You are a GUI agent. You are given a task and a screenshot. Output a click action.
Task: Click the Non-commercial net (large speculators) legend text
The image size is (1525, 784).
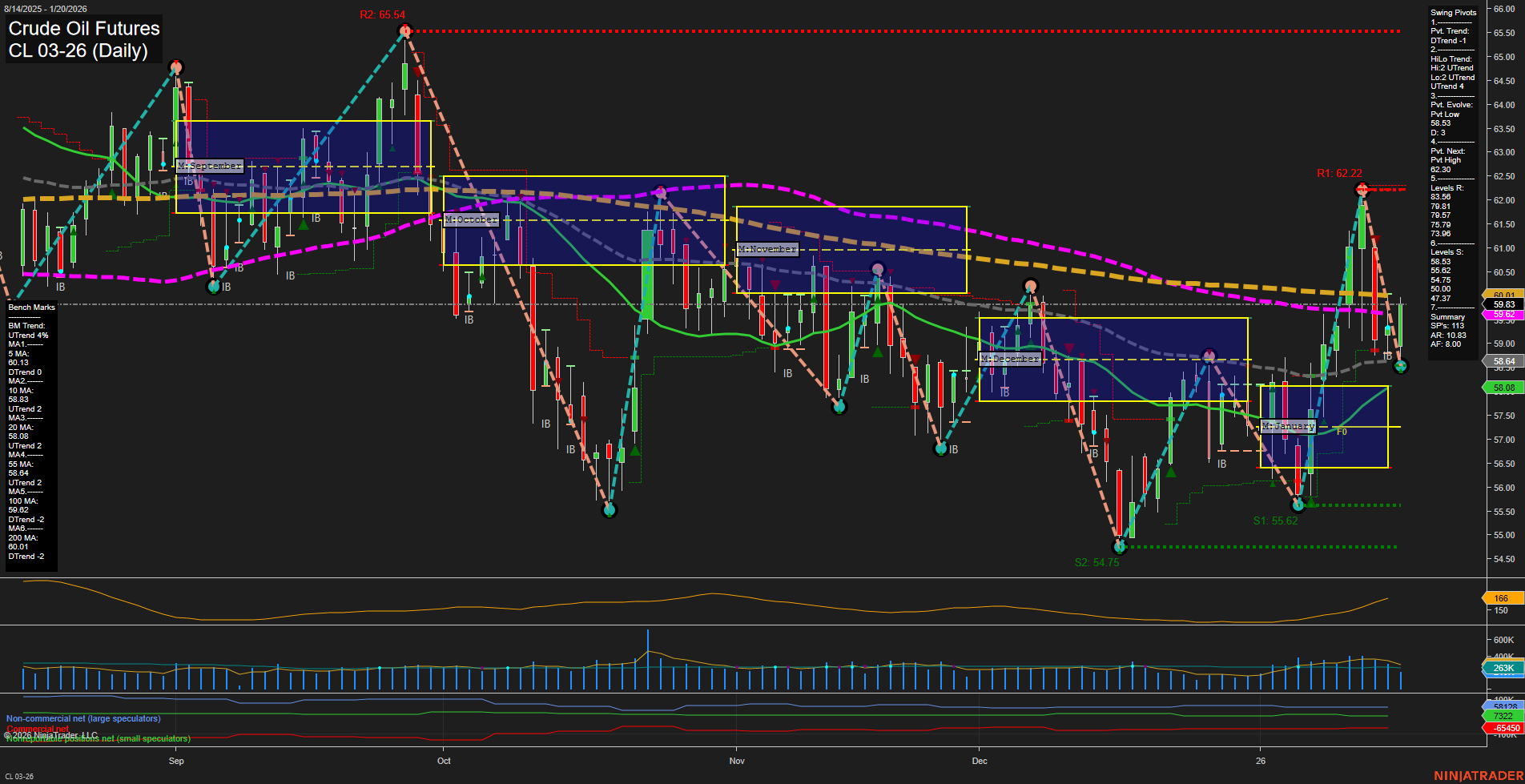82,718
